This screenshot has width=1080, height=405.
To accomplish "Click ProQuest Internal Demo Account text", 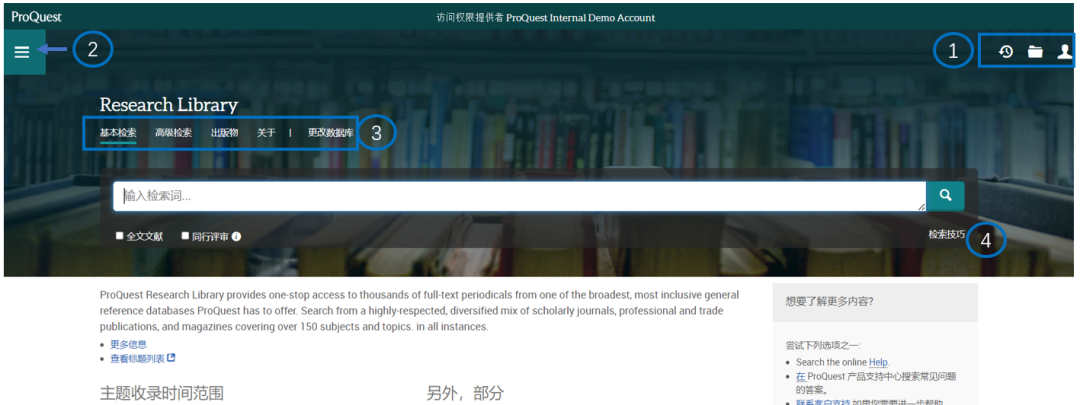I will 581,18.
